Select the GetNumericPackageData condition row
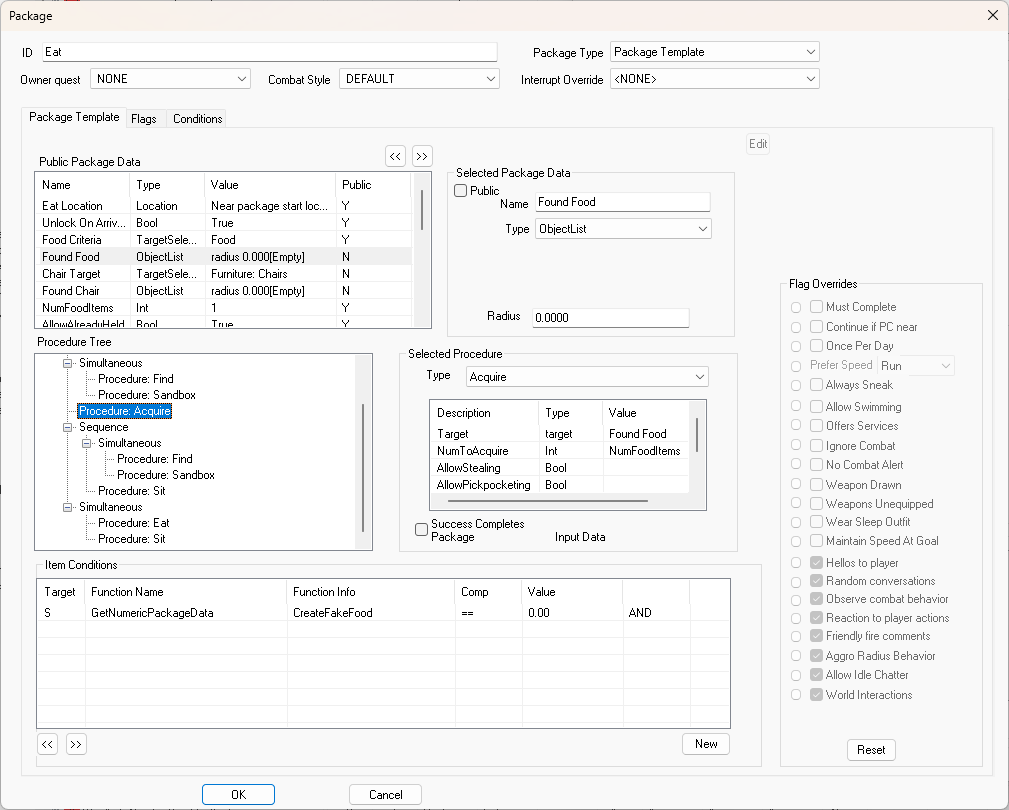The width and height of the screenshot is (1009, 810). [x=383, y=612]
